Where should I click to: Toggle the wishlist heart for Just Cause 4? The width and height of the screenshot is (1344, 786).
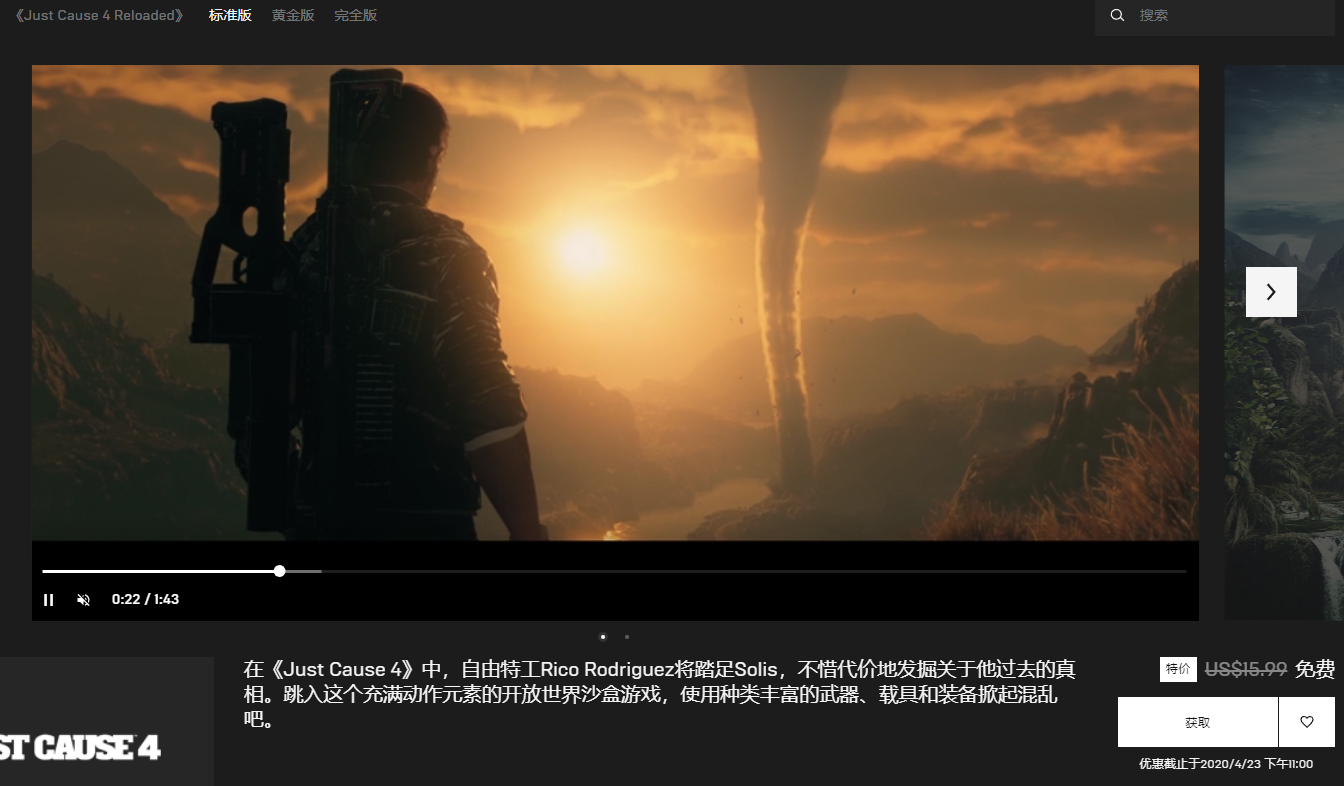1307,721
